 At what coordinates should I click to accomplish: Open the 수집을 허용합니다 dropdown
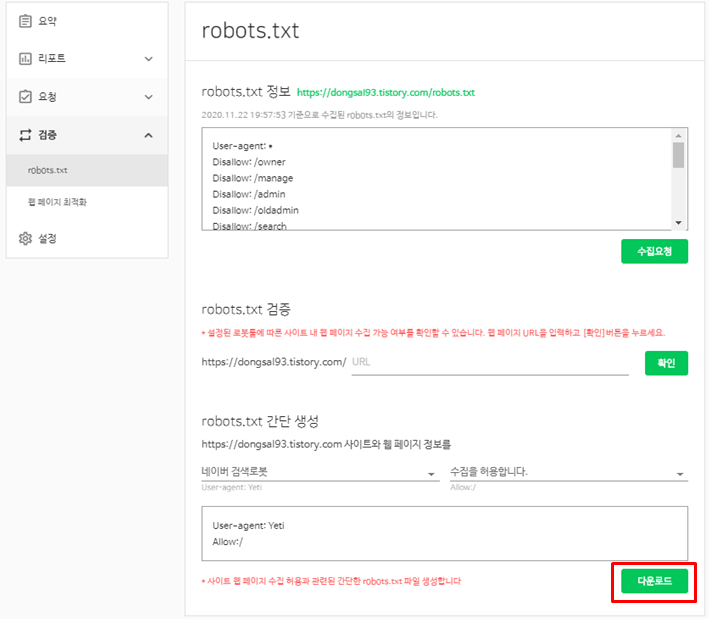(x=569, y=472)
